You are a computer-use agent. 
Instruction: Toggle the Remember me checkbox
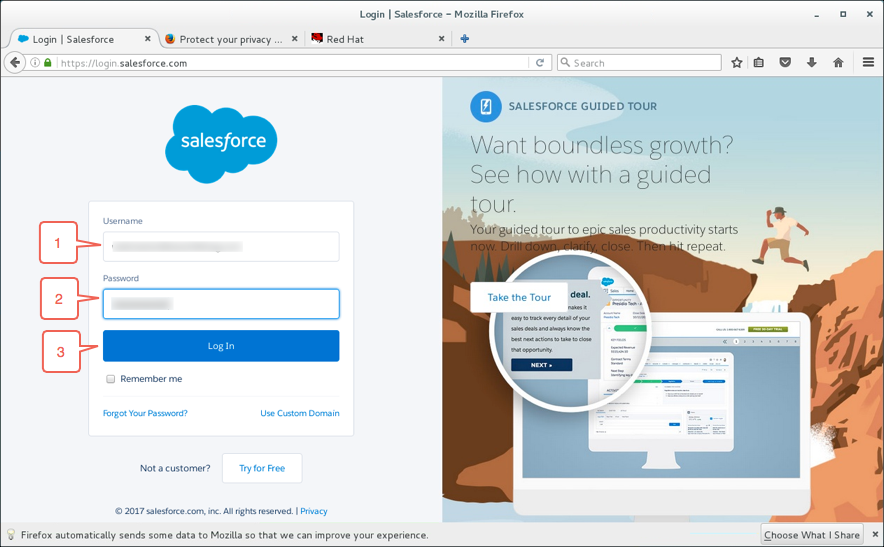click(x=110, y=379)
